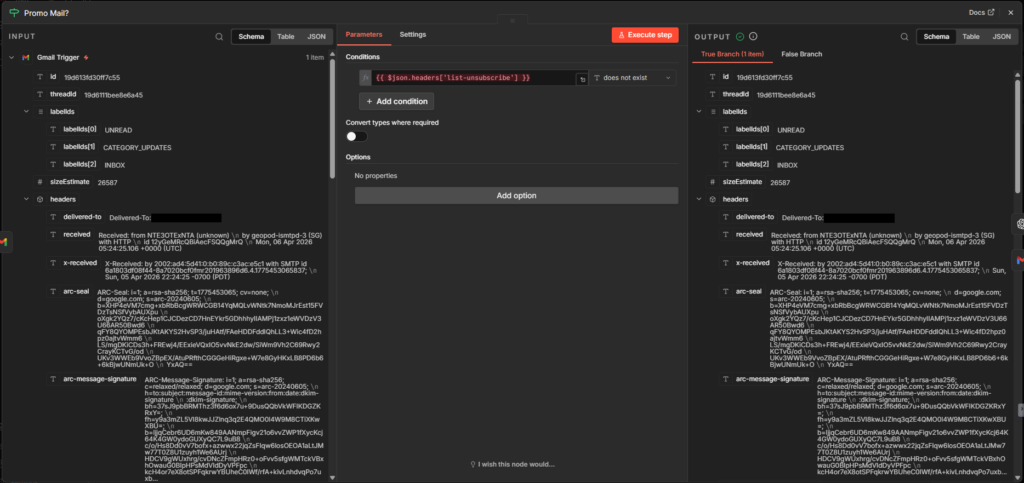The height and width of the screenshot is (483, 1024).
Task: Click the Add condition button
Action: tap(396, 101)
